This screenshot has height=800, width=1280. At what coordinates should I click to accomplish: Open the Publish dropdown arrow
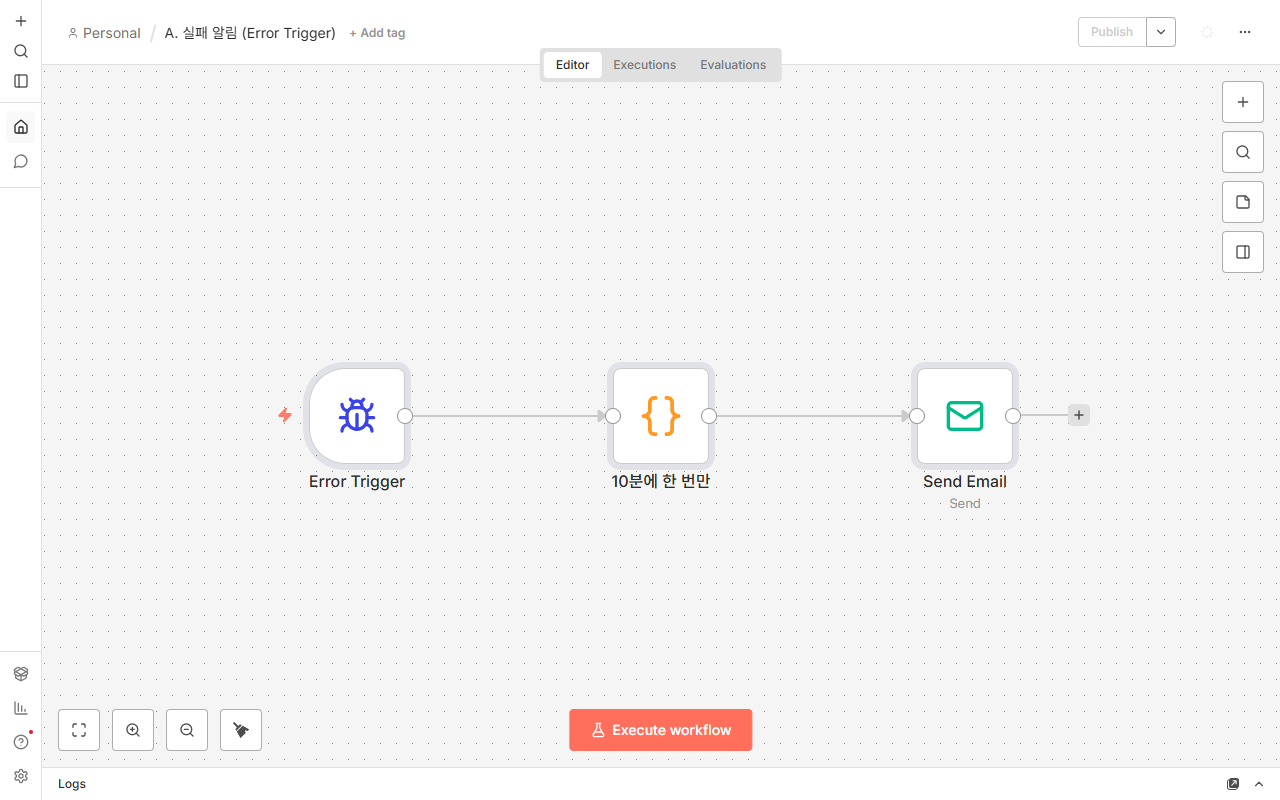point(1161,32)
